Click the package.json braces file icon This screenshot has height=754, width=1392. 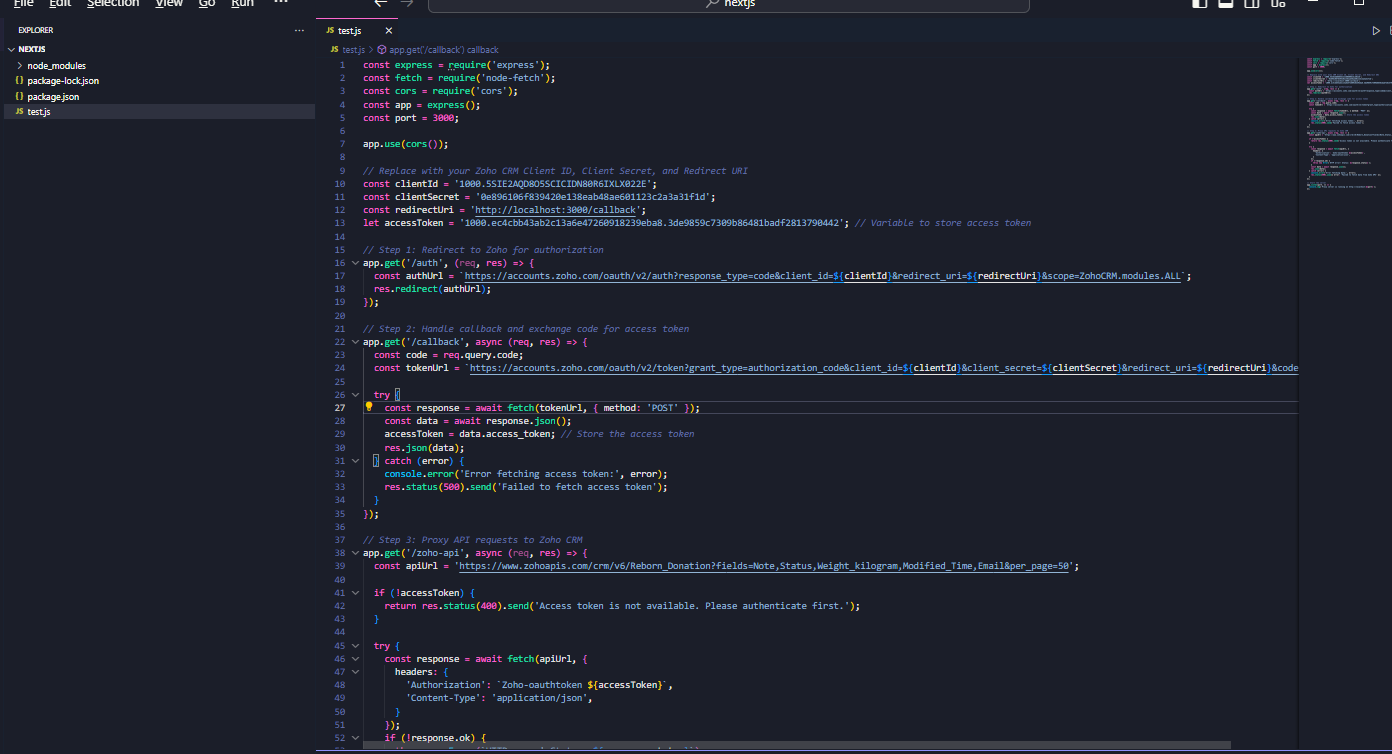pyautogui.click(x=19, y=97)
